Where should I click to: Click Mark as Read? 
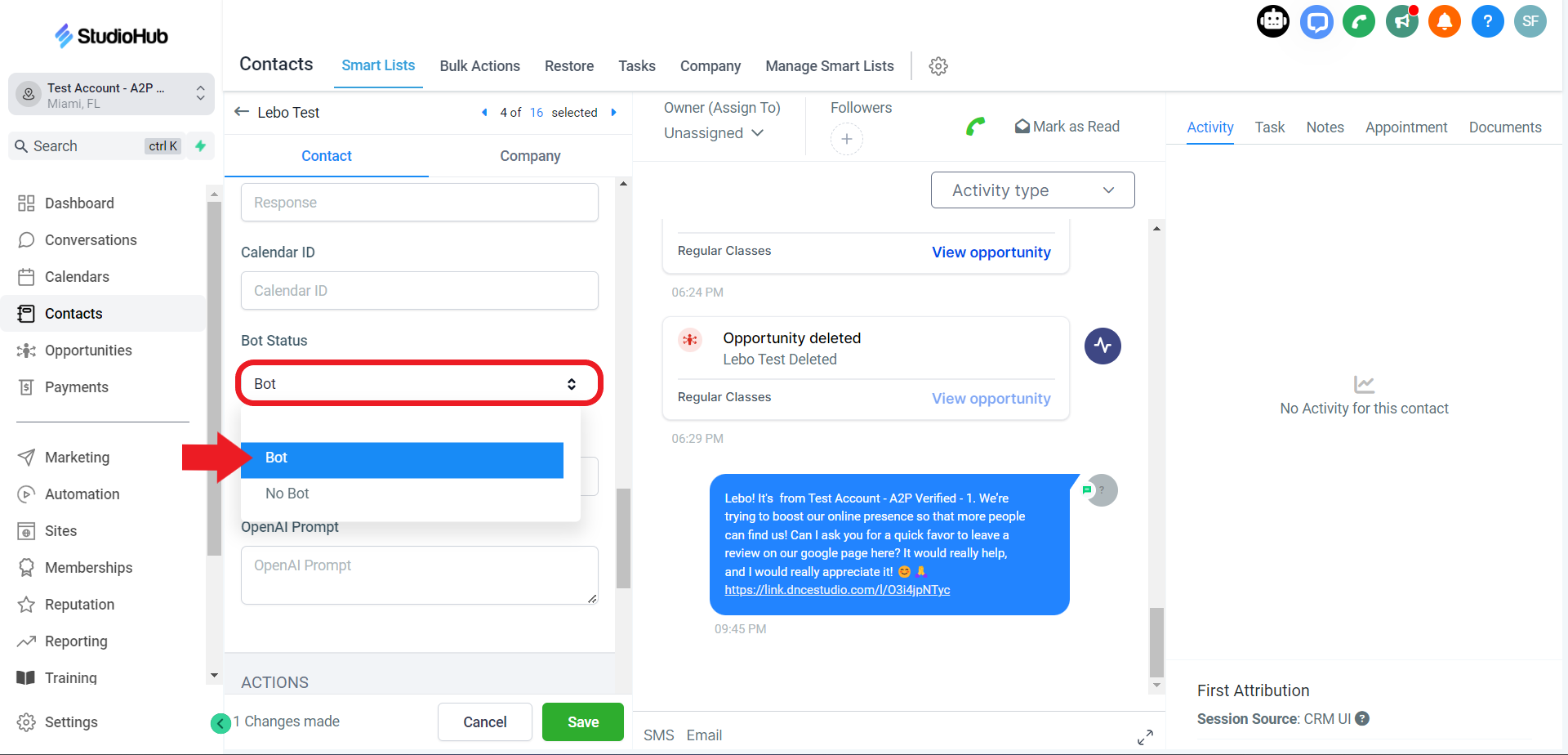1067,127
